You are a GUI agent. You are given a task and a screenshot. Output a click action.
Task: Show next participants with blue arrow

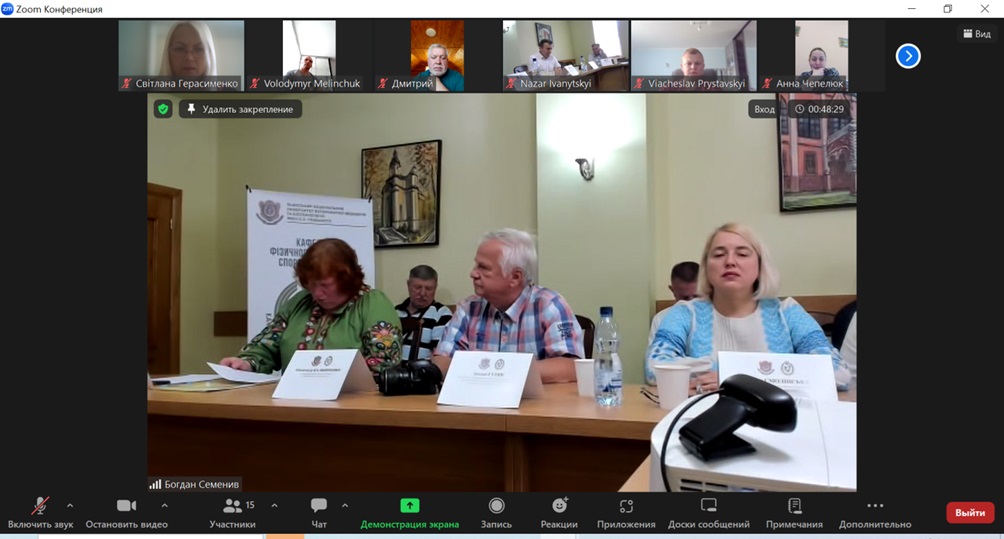[x=907, y=56]
